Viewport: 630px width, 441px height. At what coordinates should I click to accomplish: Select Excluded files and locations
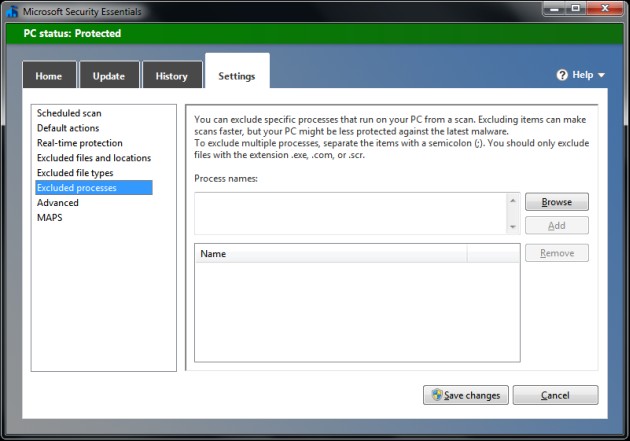click(94, 158)
